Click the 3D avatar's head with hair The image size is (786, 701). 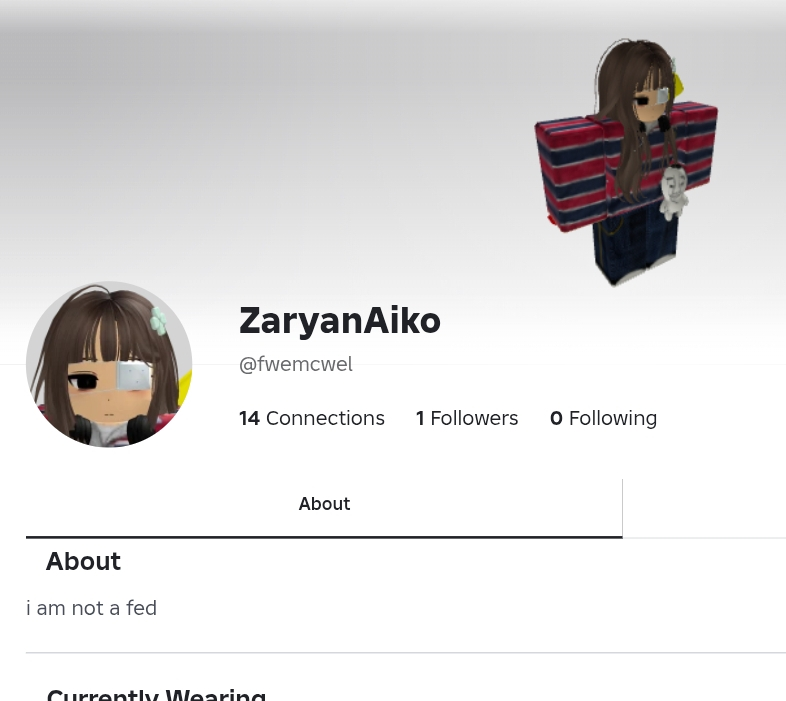[x=637, y=84]
